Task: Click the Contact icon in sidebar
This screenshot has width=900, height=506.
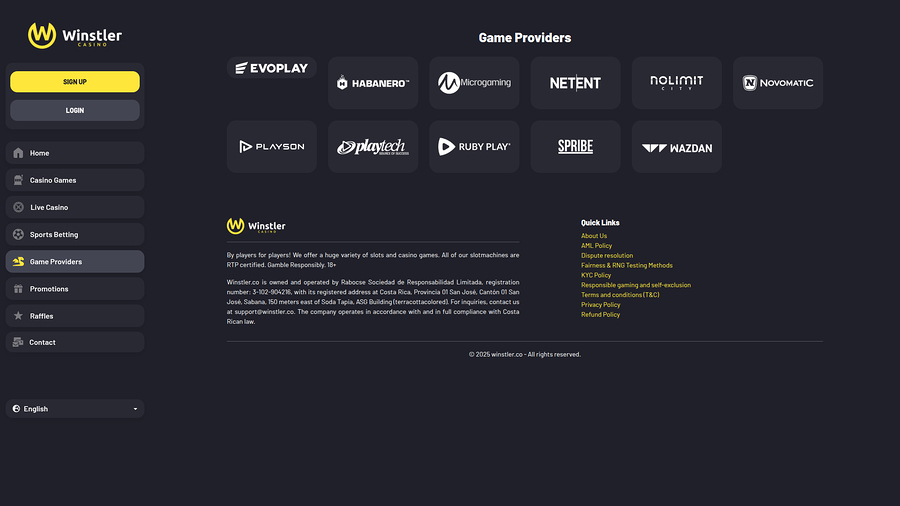Action: click(18, 342)
